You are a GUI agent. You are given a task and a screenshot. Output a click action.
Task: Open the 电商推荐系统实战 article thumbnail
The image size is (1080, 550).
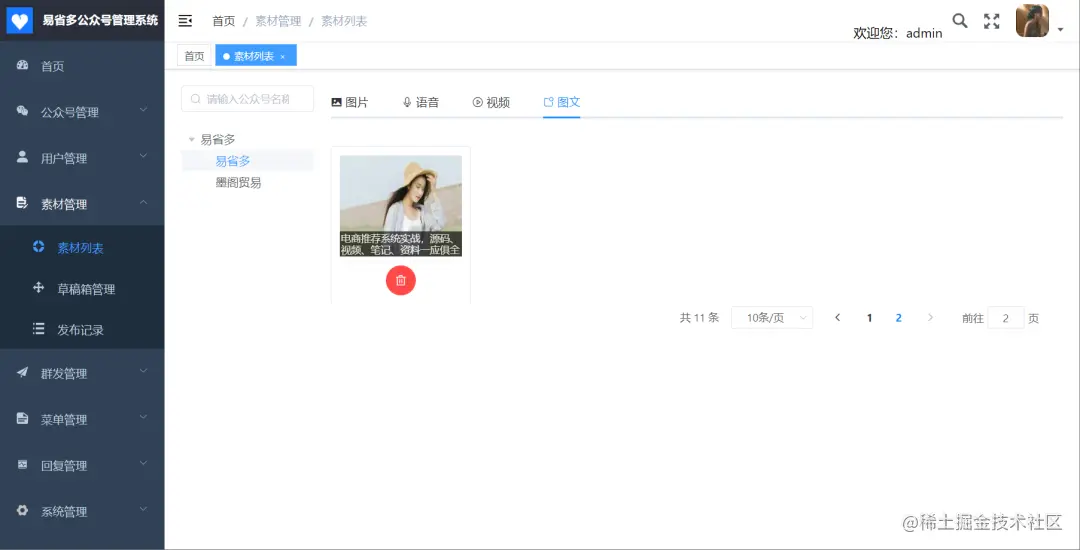click(401, 206)
